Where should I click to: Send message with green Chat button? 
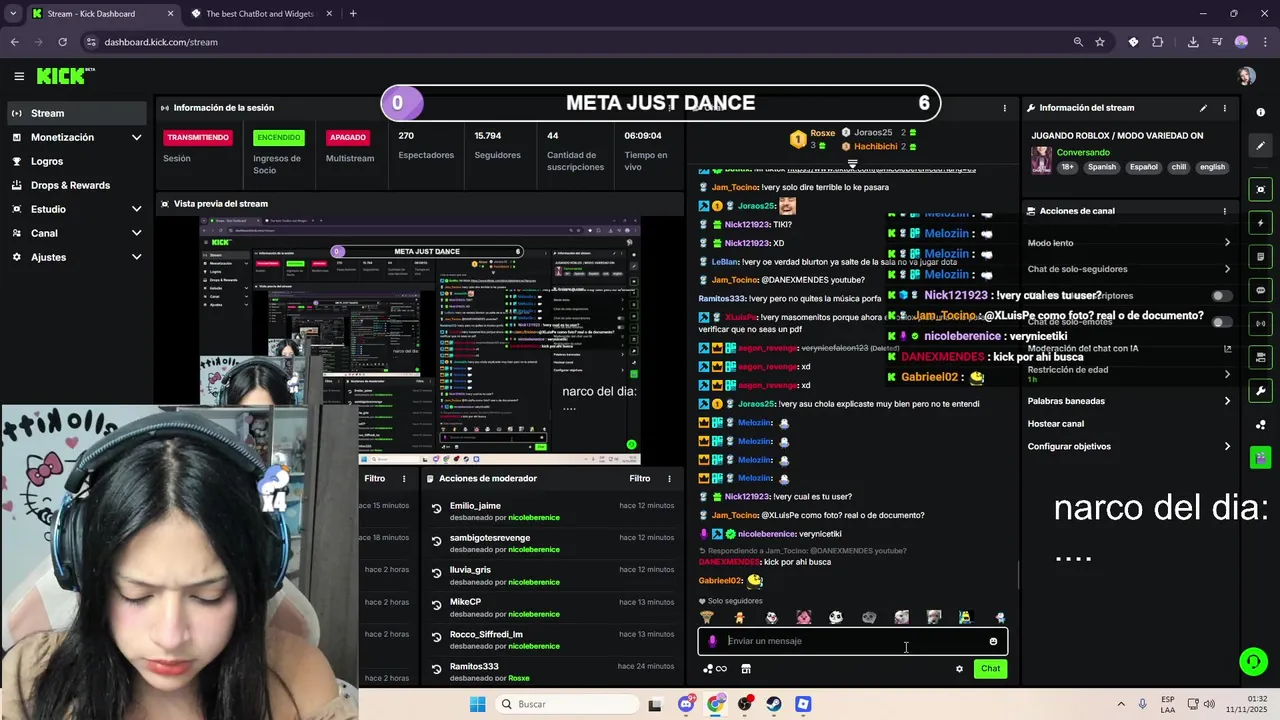[990, 669]
